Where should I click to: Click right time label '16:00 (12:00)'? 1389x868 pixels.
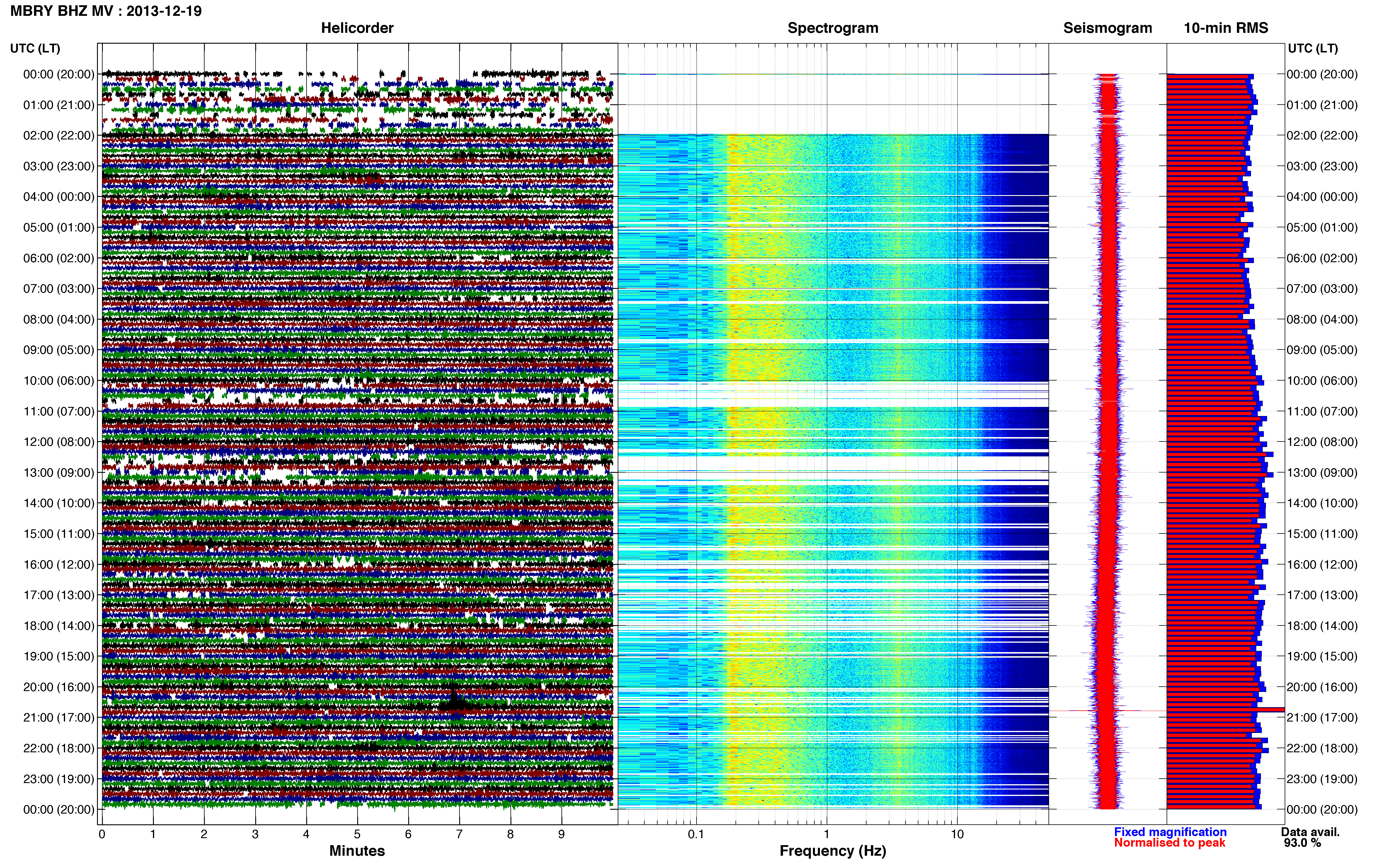tap(1322, 564)
